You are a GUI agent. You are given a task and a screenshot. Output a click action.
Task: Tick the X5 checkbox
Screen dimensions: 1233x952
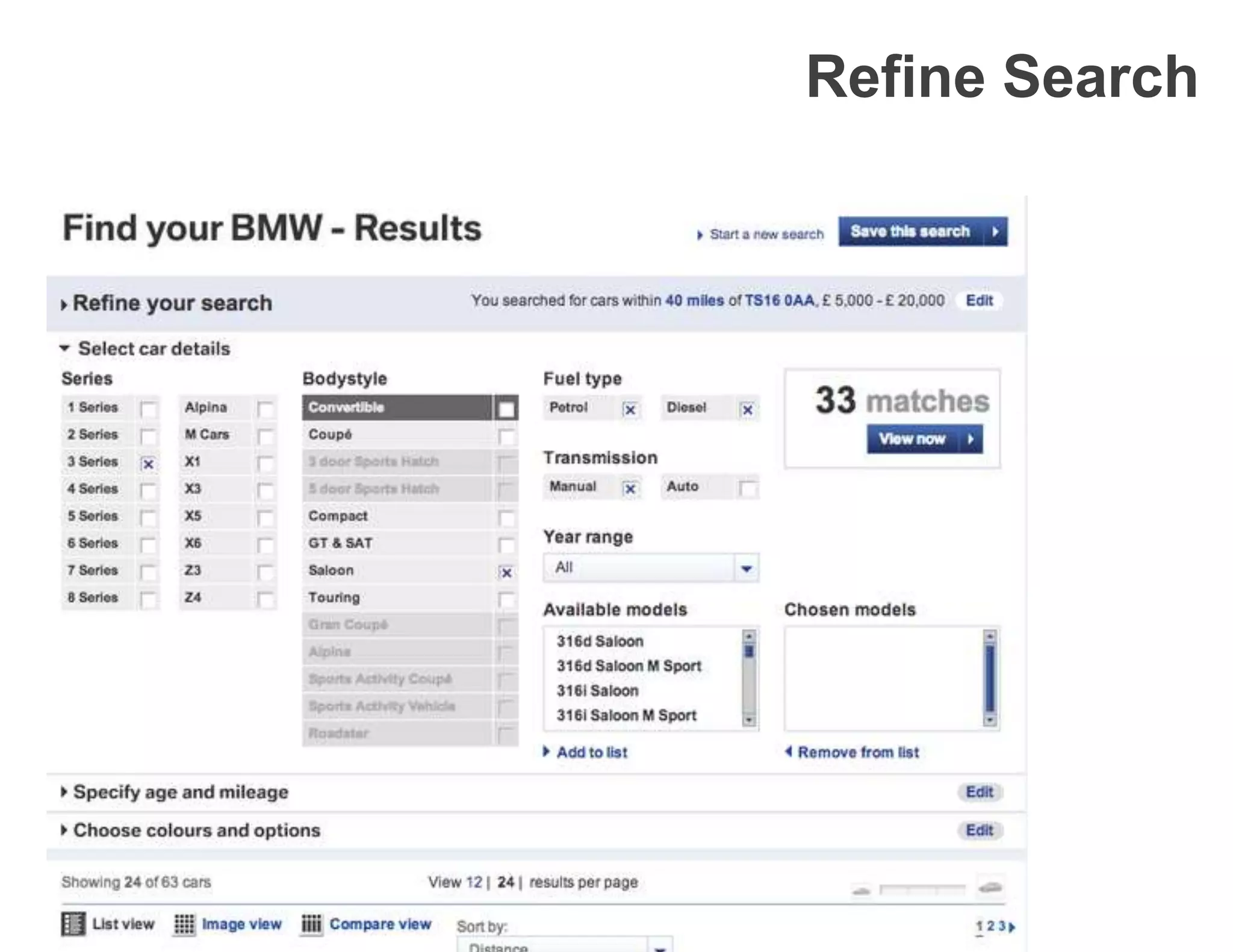click(x=266, y=518)
